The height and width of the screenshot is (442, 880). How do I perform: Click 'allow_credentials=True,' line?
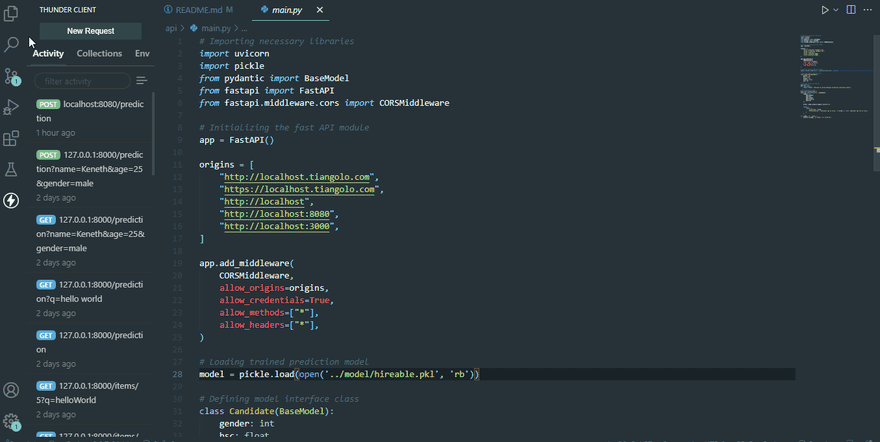(x=277, y=300)
